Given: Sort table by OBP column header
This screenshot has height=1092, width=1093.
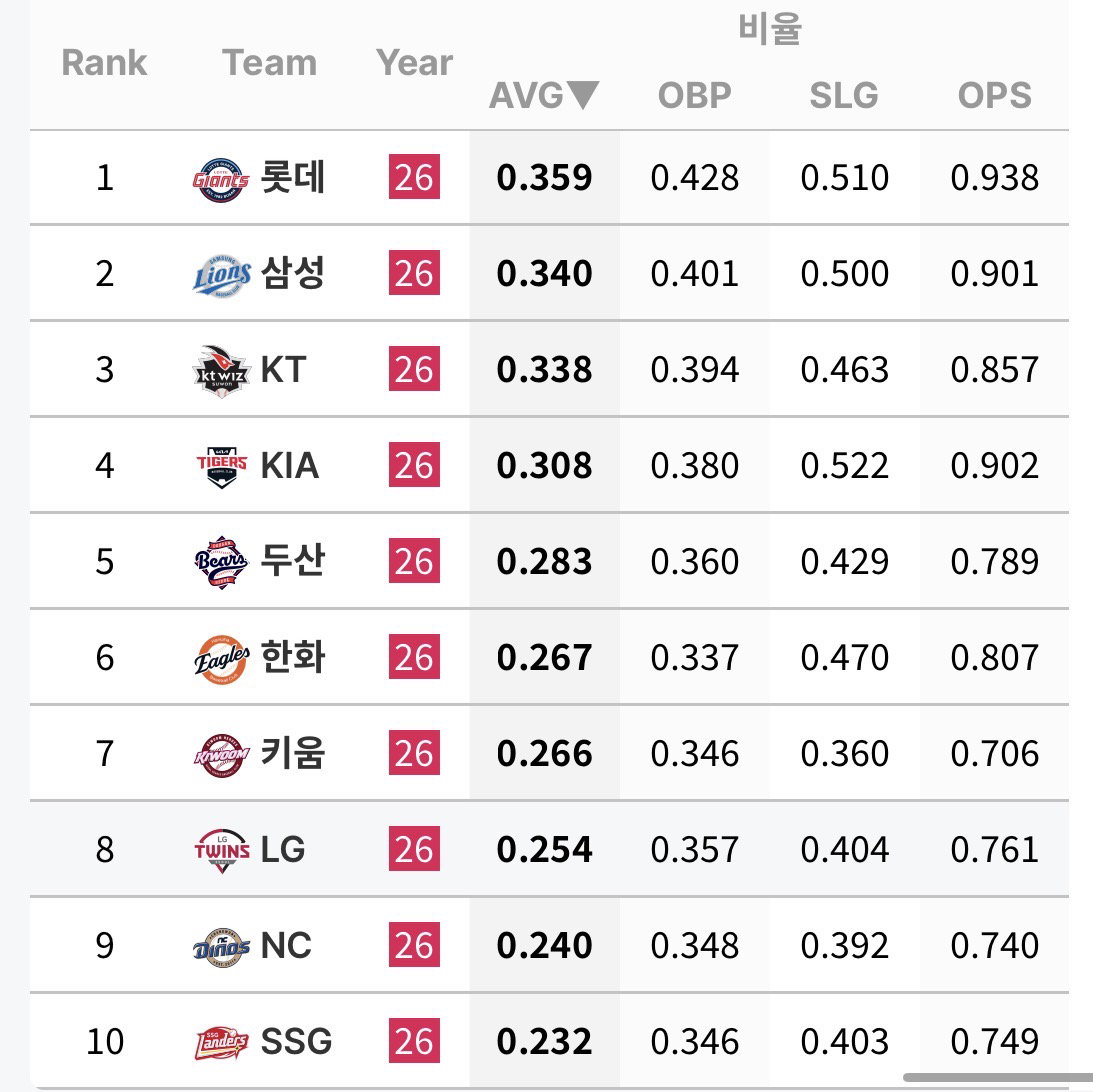Looking at the screenshot, I should tap(694, 95).
